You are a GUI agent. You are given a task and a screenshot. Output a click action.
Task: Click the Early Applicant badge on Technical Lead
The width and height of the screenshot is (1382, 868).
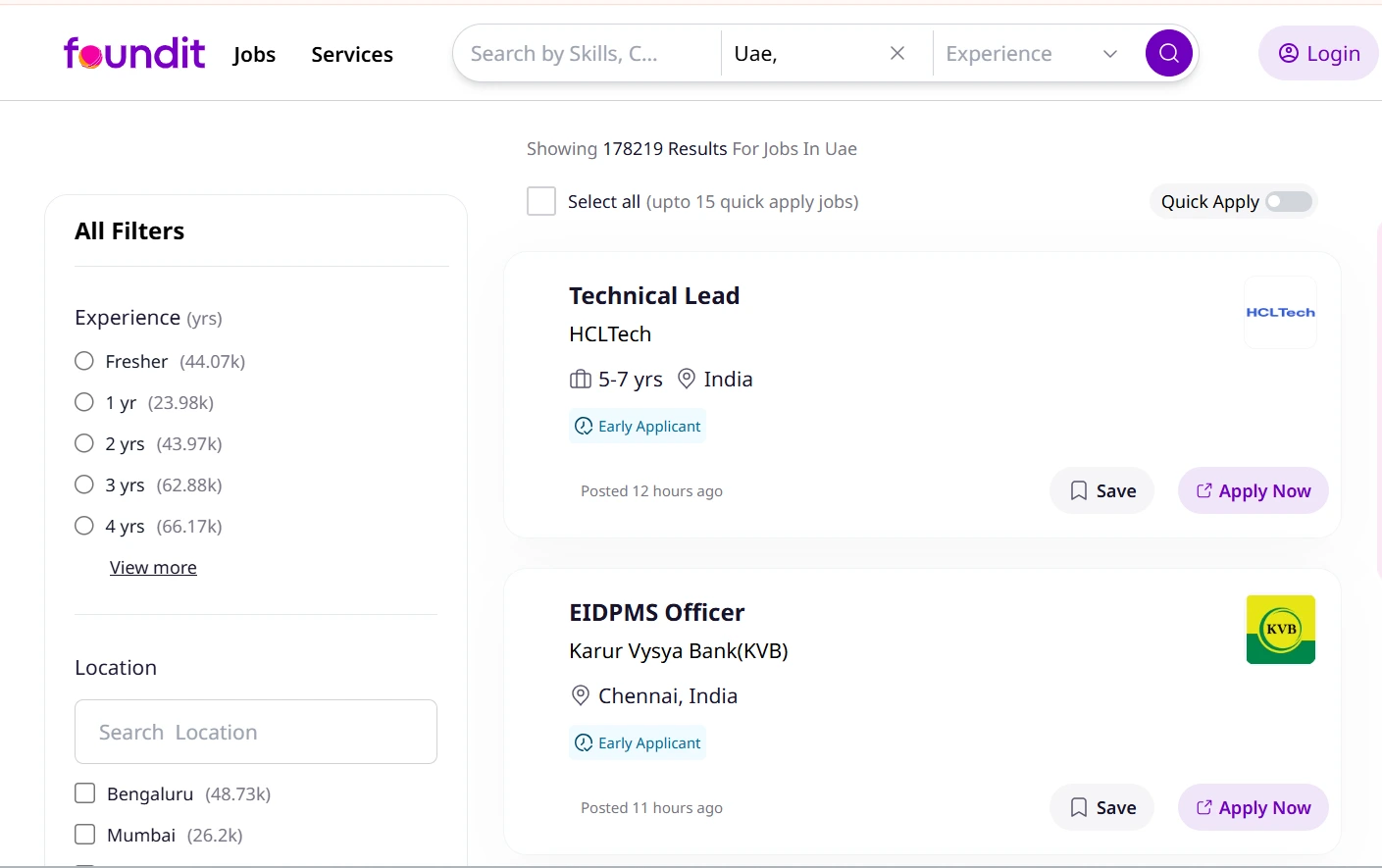pos(638,426)
